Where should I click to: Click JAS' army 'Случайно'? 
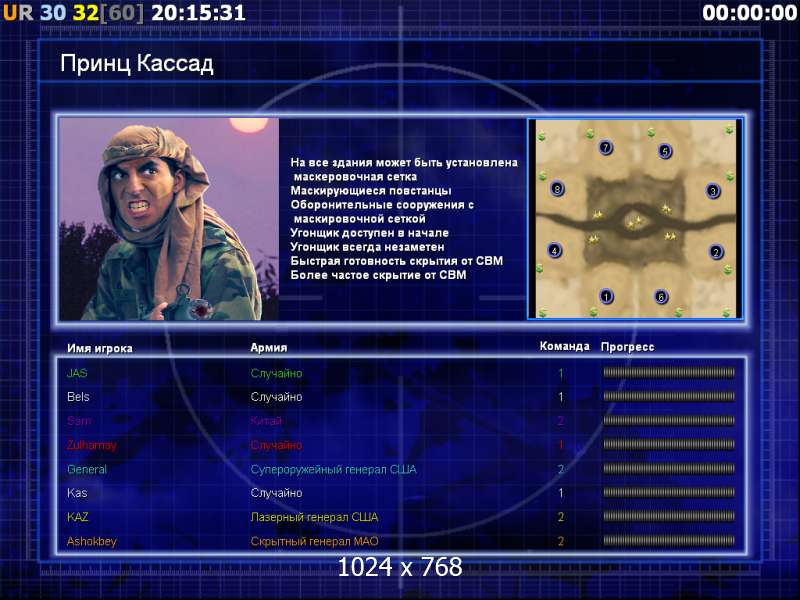[x=276, y=373]
